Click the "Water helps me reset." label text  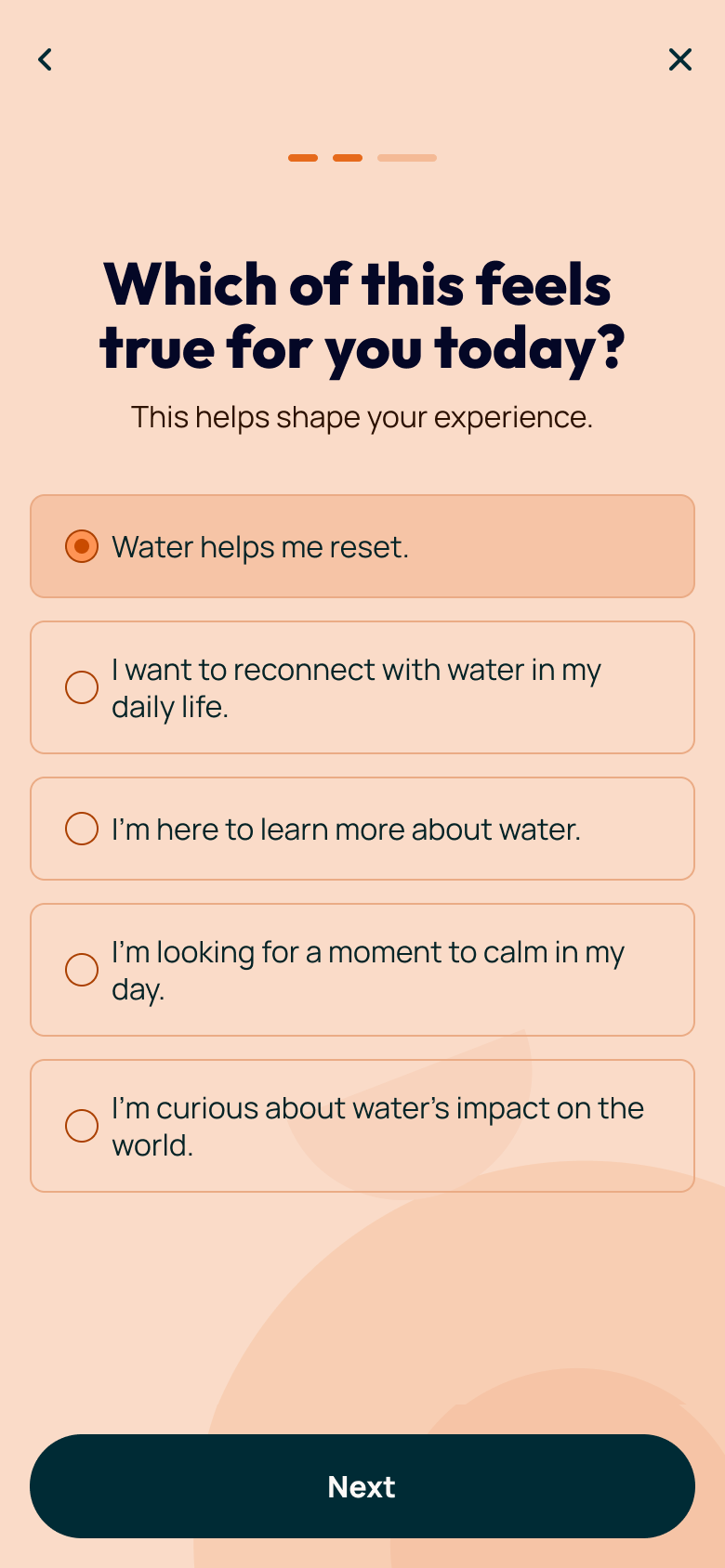point(260,547)
